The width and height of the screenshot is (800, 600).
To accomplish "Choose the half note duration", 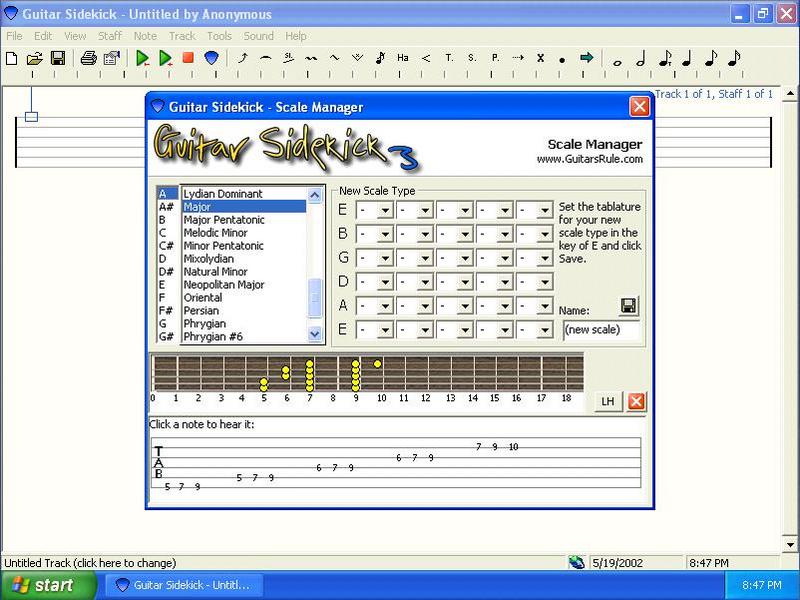I will coord(641,59).
